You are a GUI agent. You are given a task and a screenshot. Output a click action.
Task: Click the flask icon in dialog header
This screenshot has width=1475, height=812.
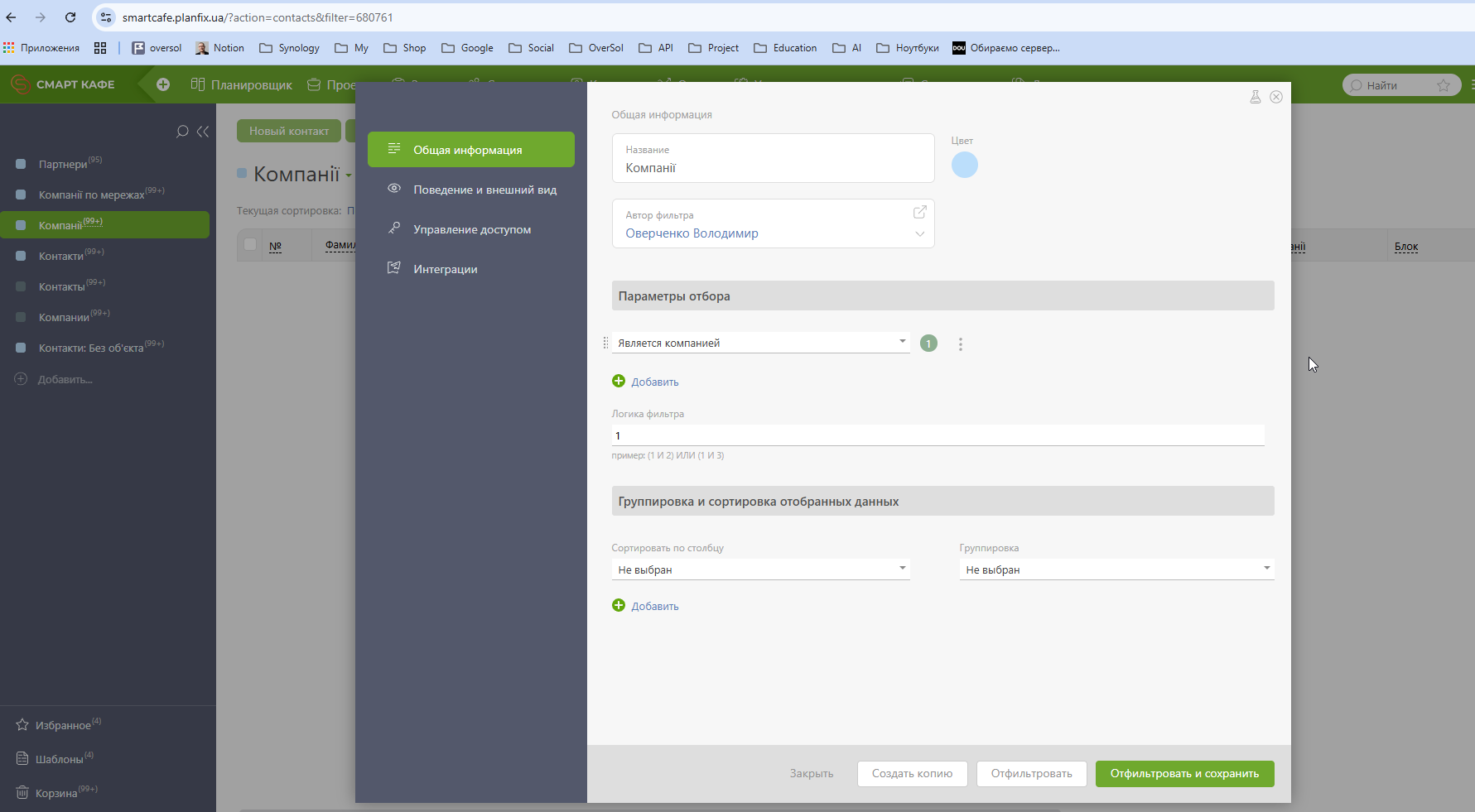(1256, 97)
